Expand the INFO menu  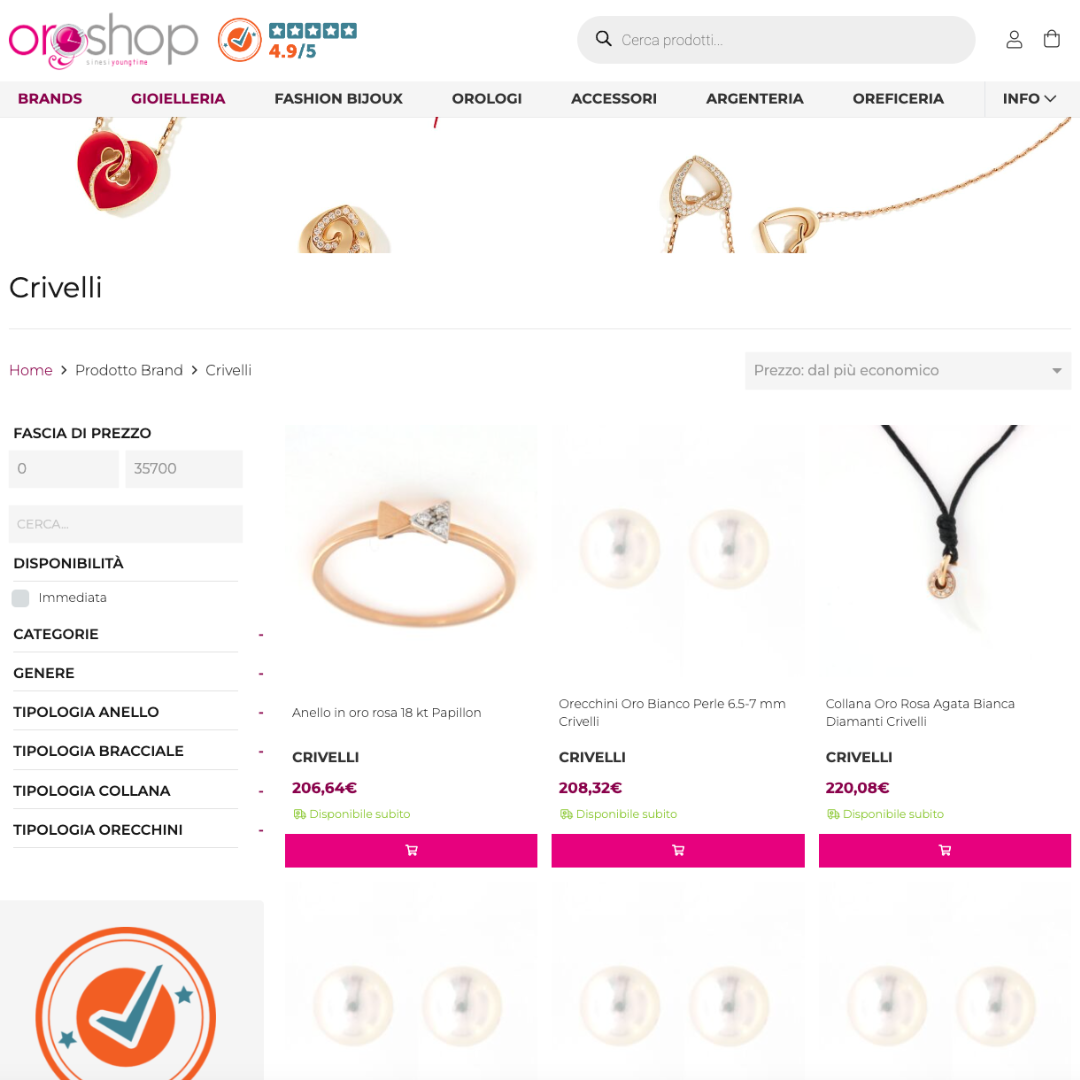(x=1029, y=98)
